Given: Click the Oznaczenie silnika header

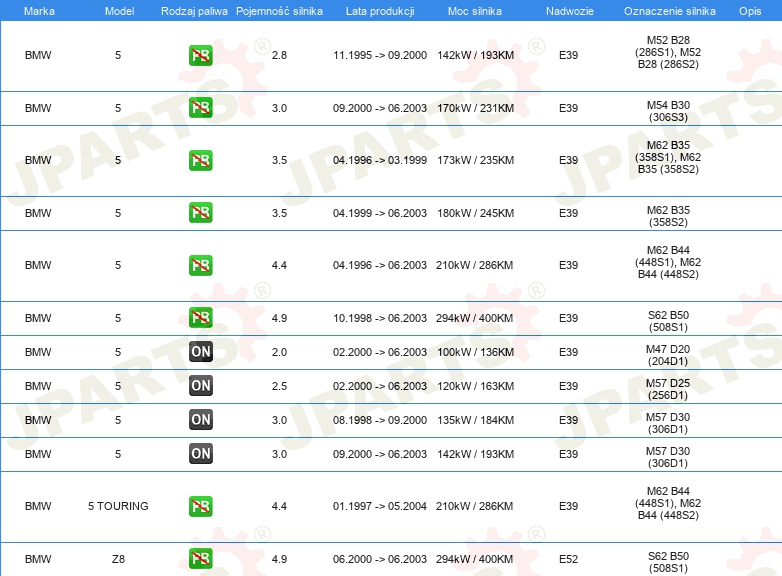Looking at the screenshot, I should [x=668, y=10].
